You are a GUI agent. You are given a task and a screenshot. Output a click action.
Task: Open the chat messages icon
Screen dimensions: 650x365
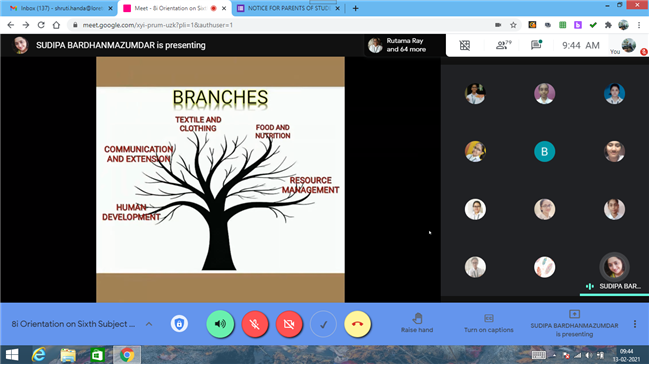point(536,45)
